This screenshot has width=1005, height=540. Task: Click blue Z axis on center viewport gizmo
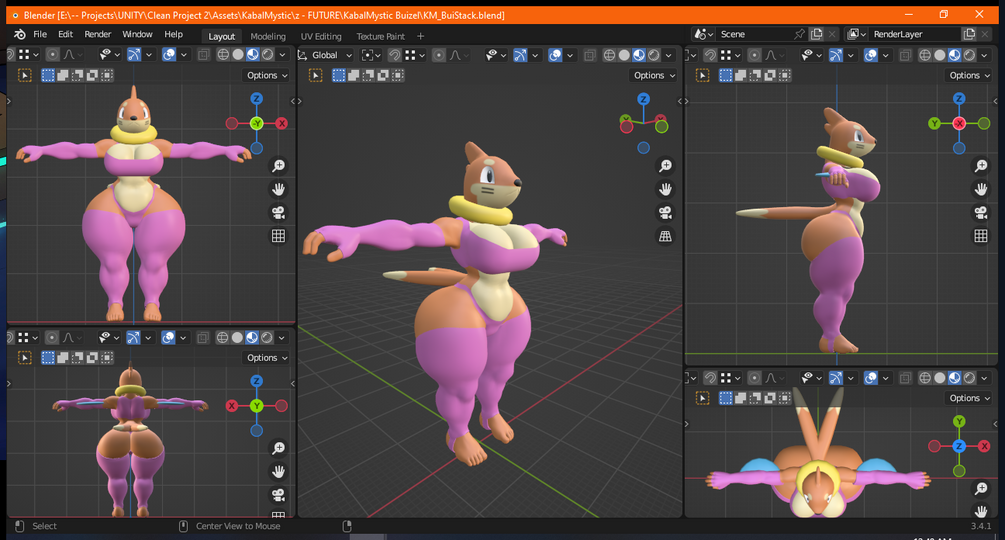tap(644, 99)
